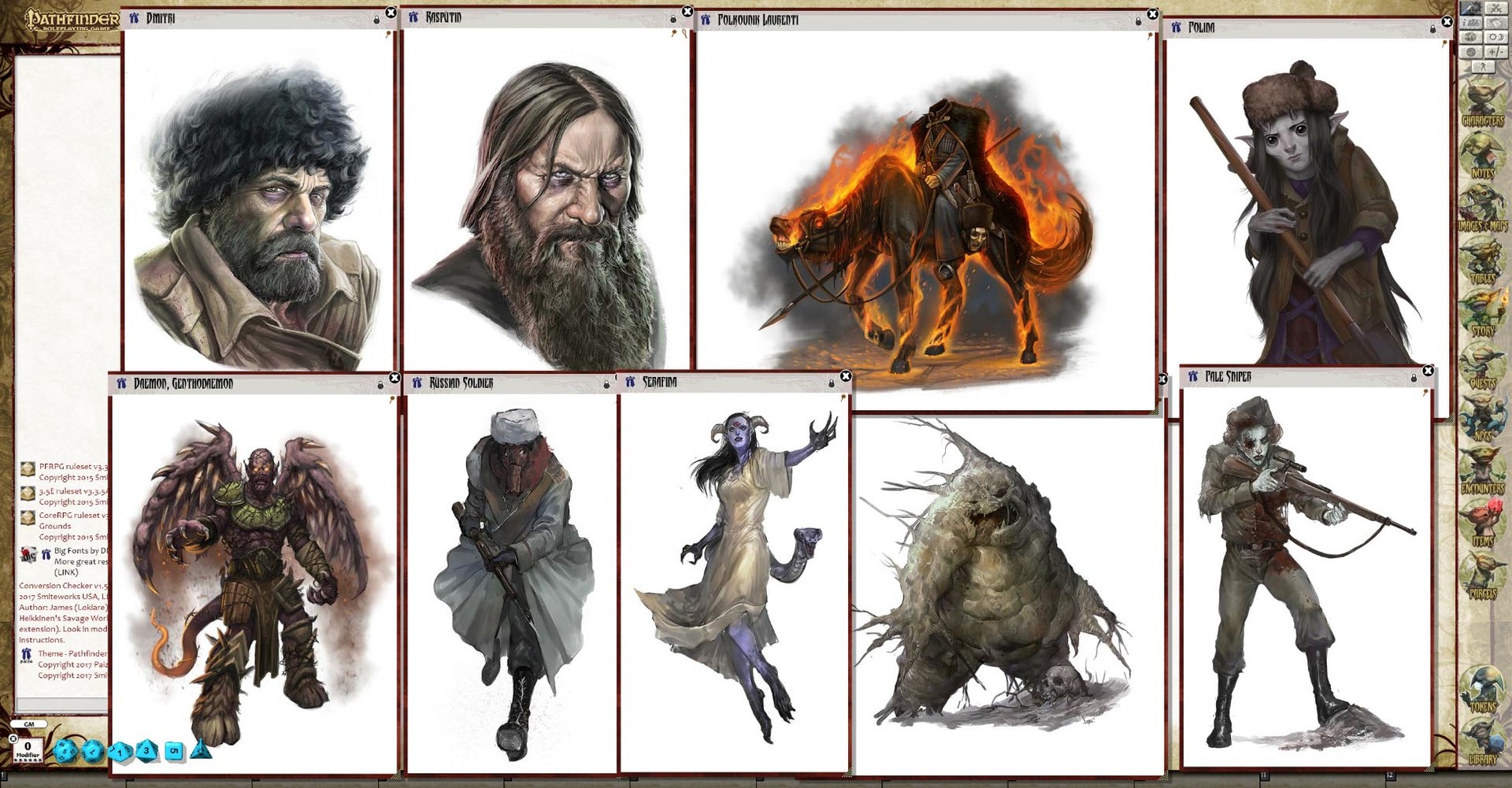Click the chat entry input field
The height and width of the screenshot is (788, 1512).
61,705
